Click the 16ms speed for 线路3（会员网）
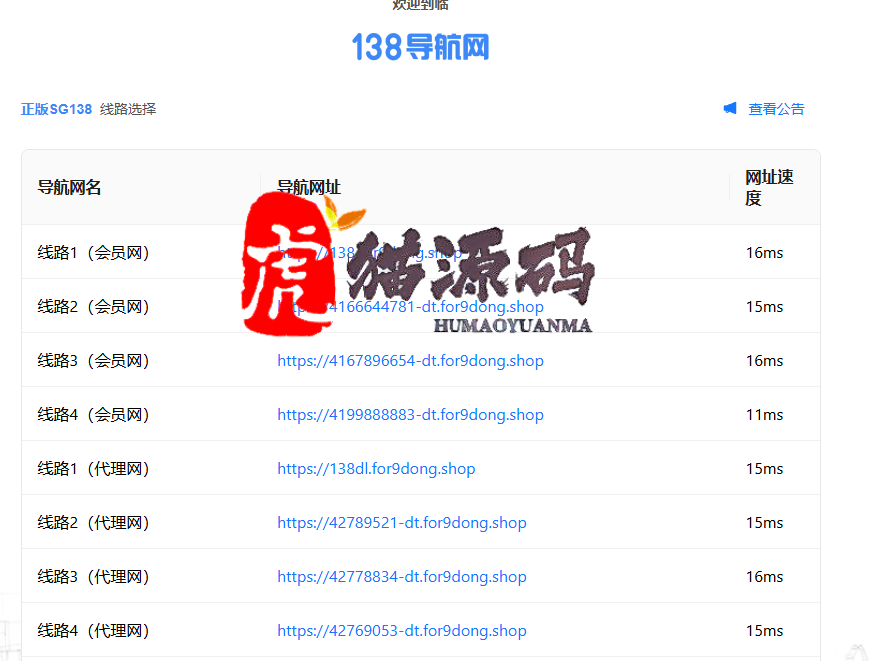869x661 pixels. click(x=764, y=361)
